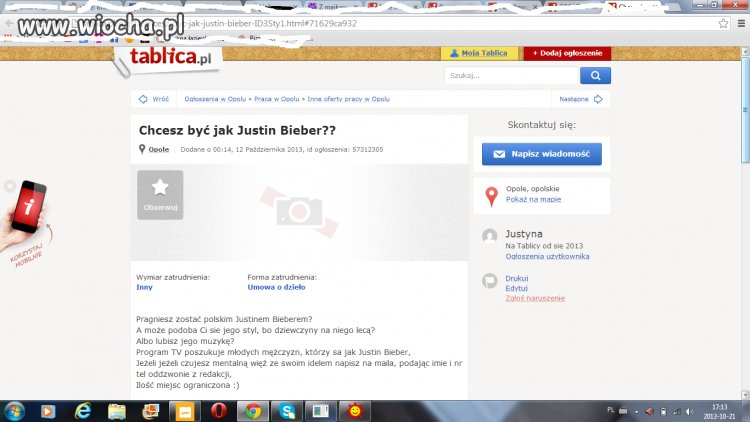Open Opera from the taskbar

coord(219,411)
